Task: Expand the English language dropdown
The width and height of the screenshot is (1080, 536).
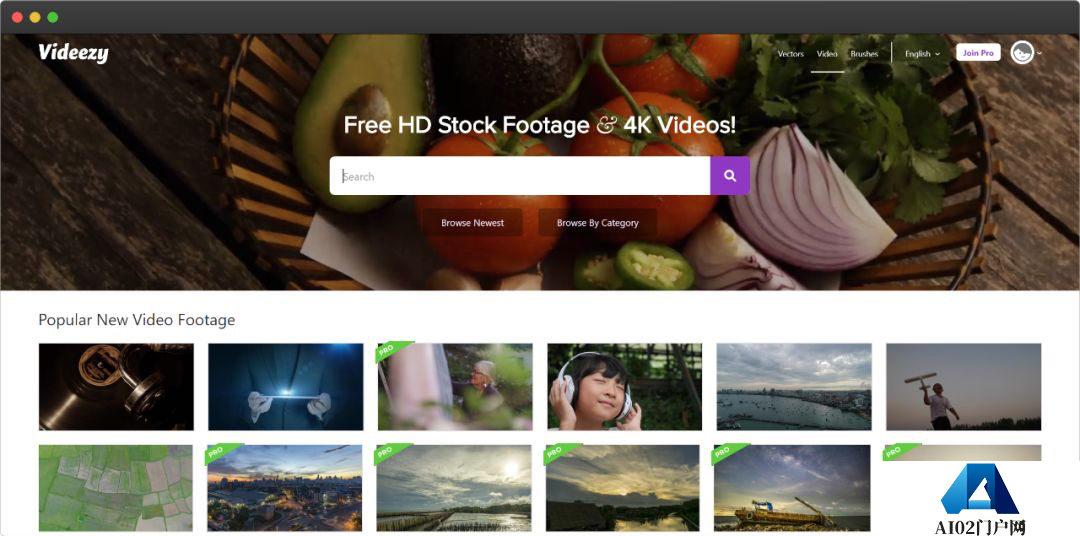Action: pyautogui.click(x=922, y=53)
